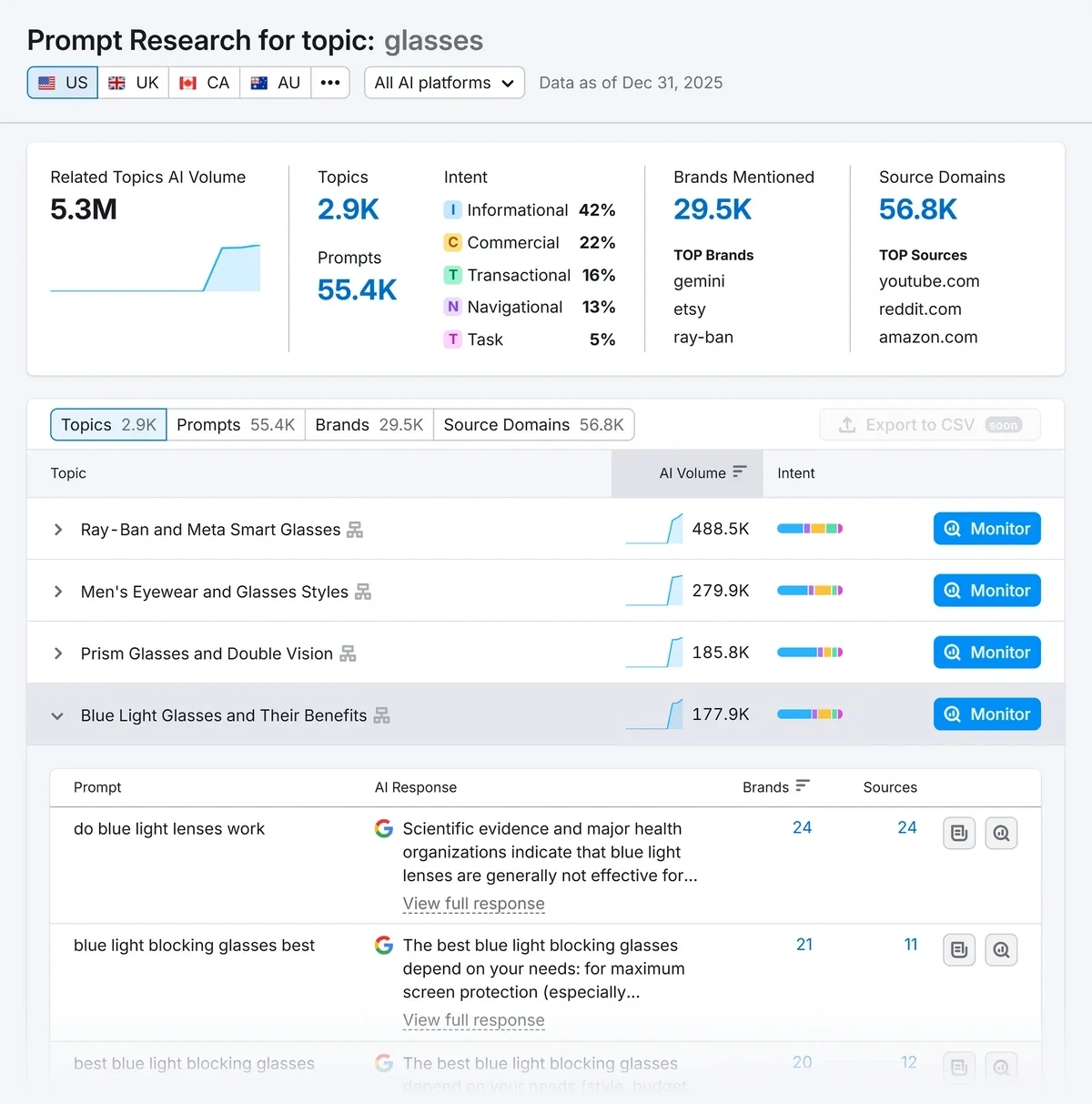
Task: Switch to the Prompts tab
Action: pyautogui.click(x=236, y=425)
